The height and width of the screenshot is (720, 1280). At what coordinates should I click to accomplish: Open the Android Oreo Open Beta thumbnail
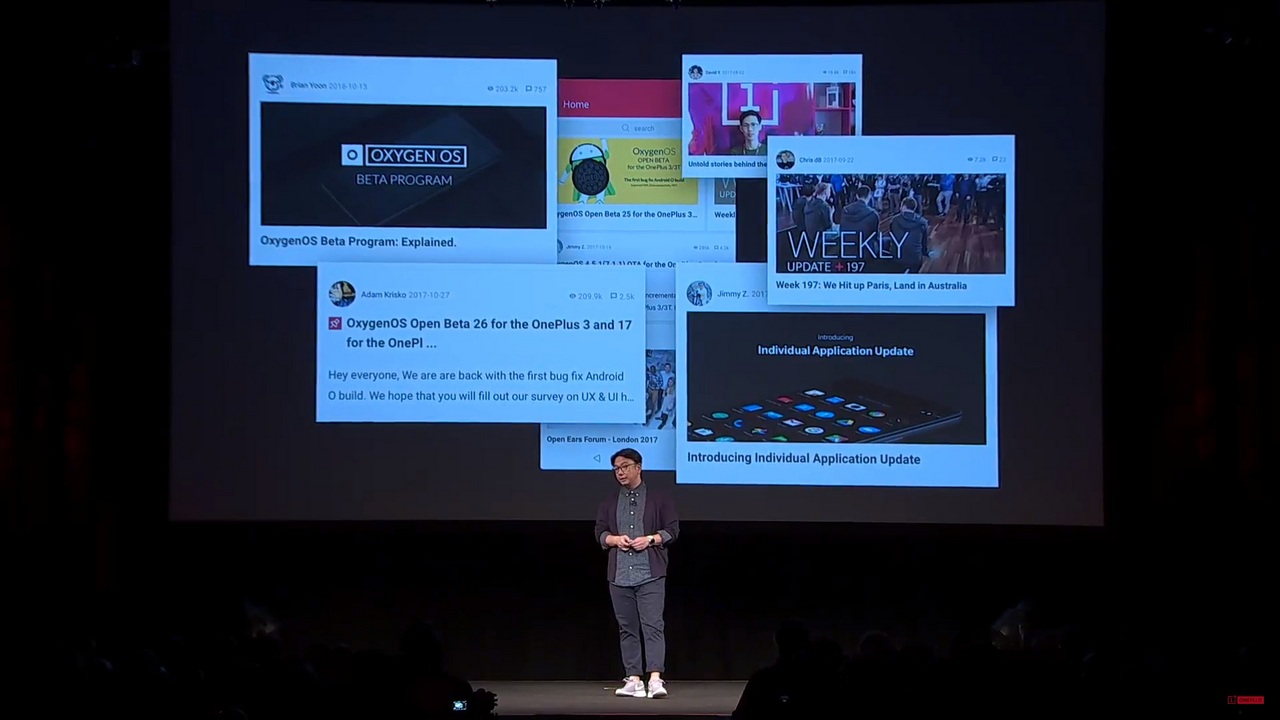coord(627,171)
